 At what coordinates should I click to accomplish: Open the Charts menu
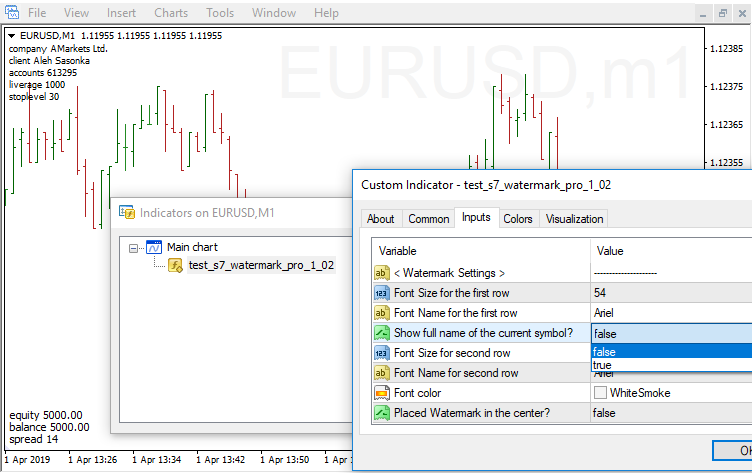pyautogui.click(x=171, y=13)
